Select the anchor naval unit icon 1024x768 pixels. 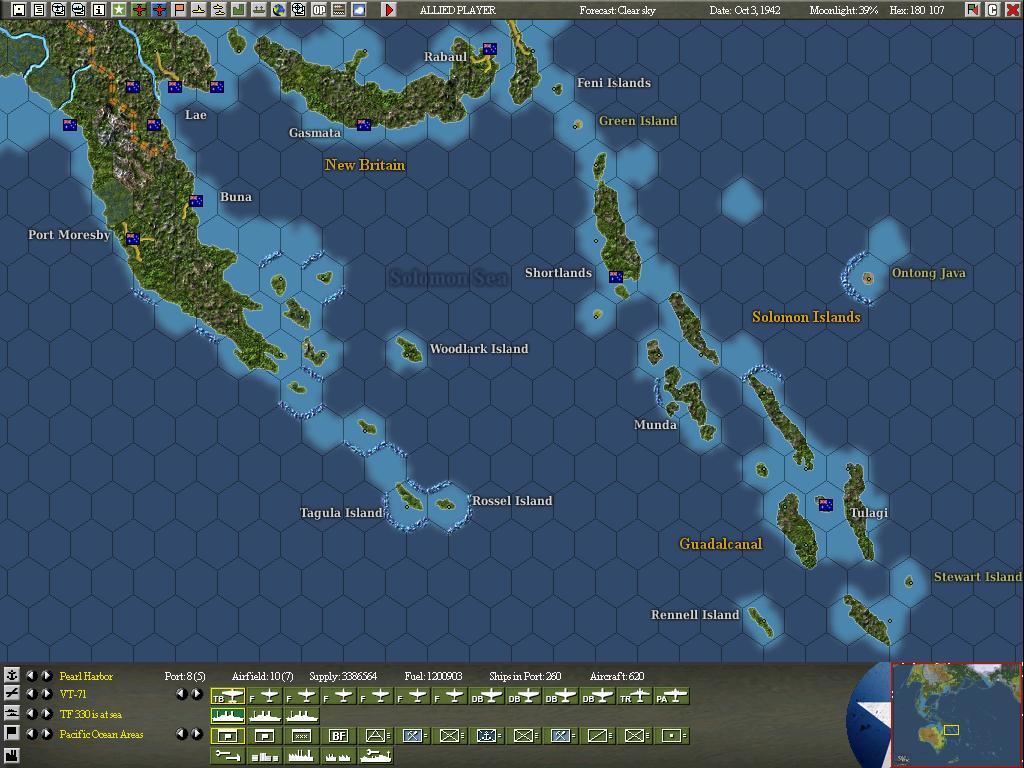point(487,736)
